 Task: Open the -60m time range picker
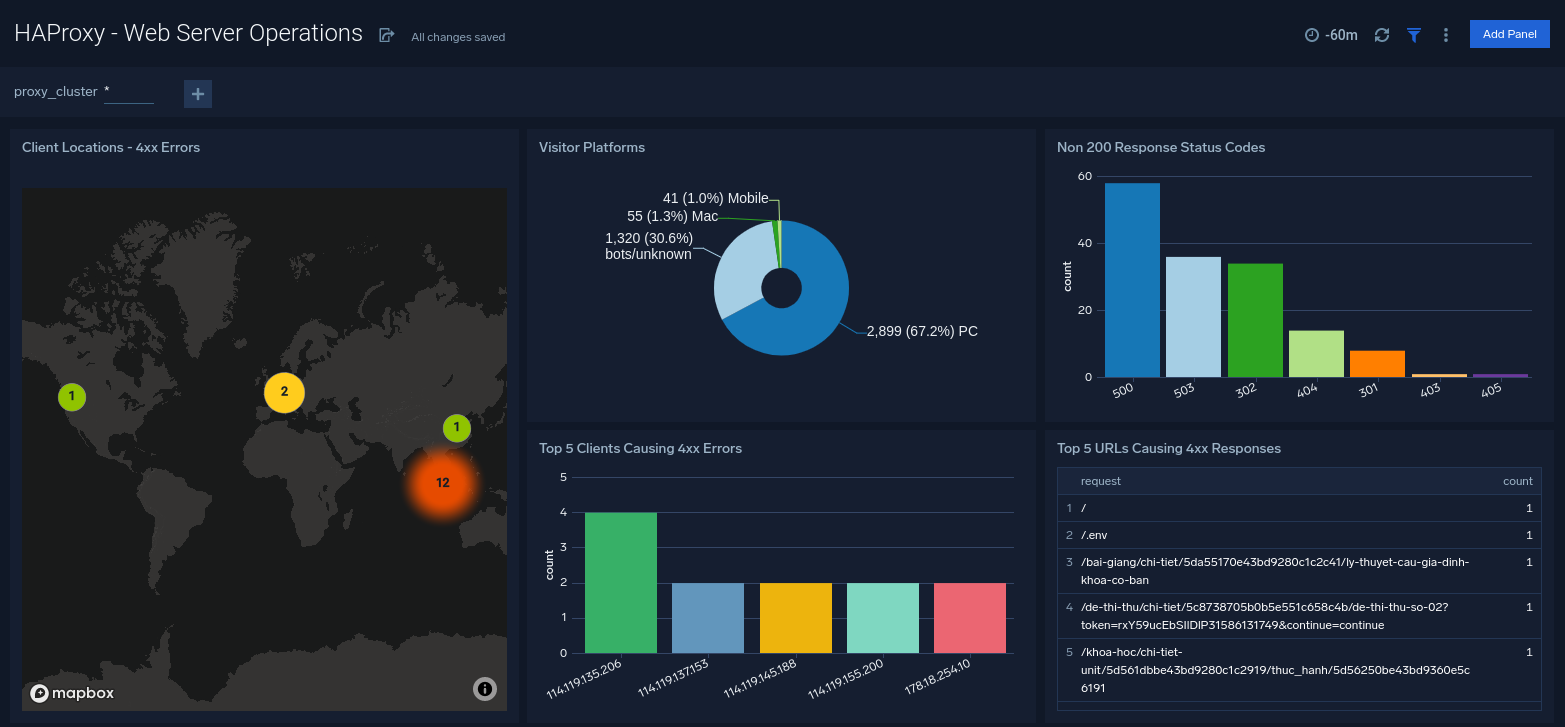click(x=1331, y=35)
